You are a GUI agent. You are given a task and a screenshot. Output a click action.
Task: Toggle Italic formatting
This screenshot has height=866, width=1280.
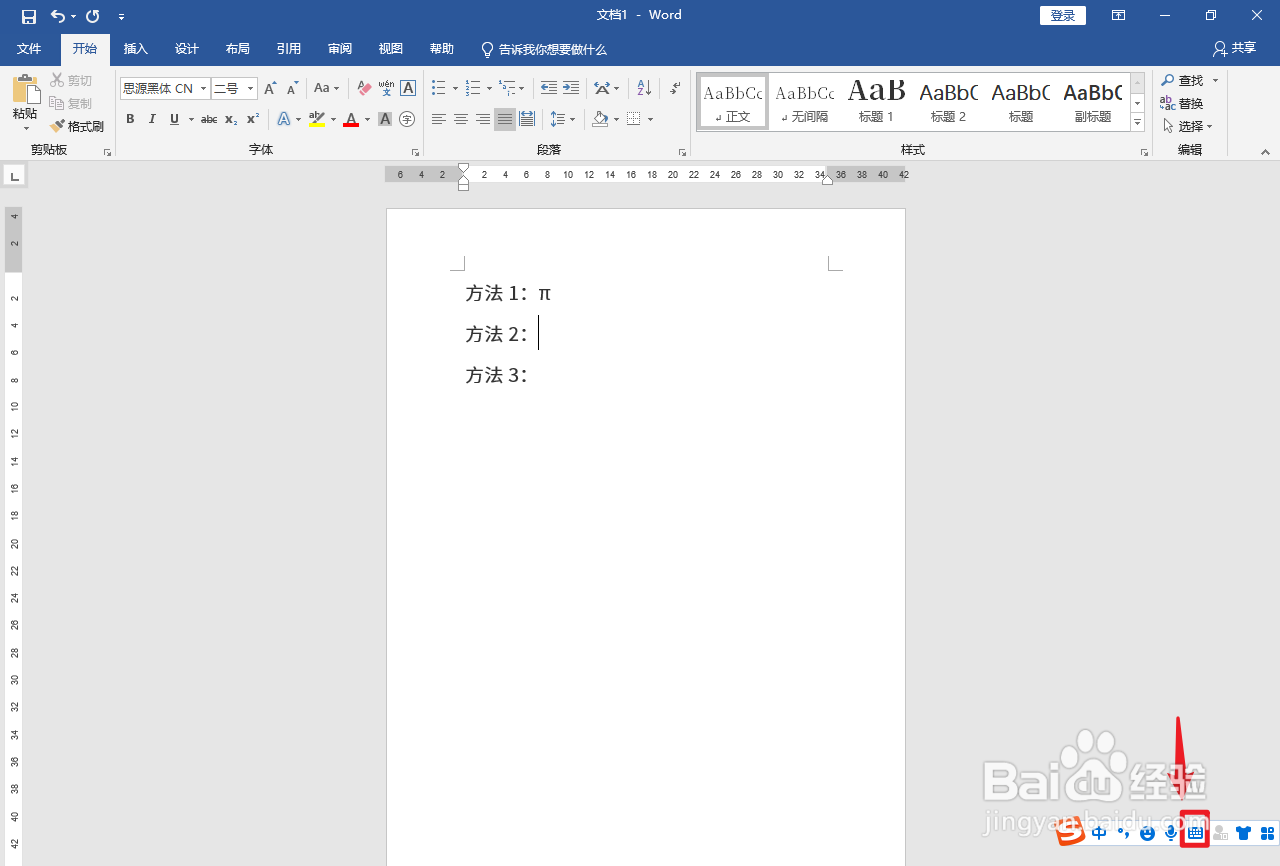(152, 119)
